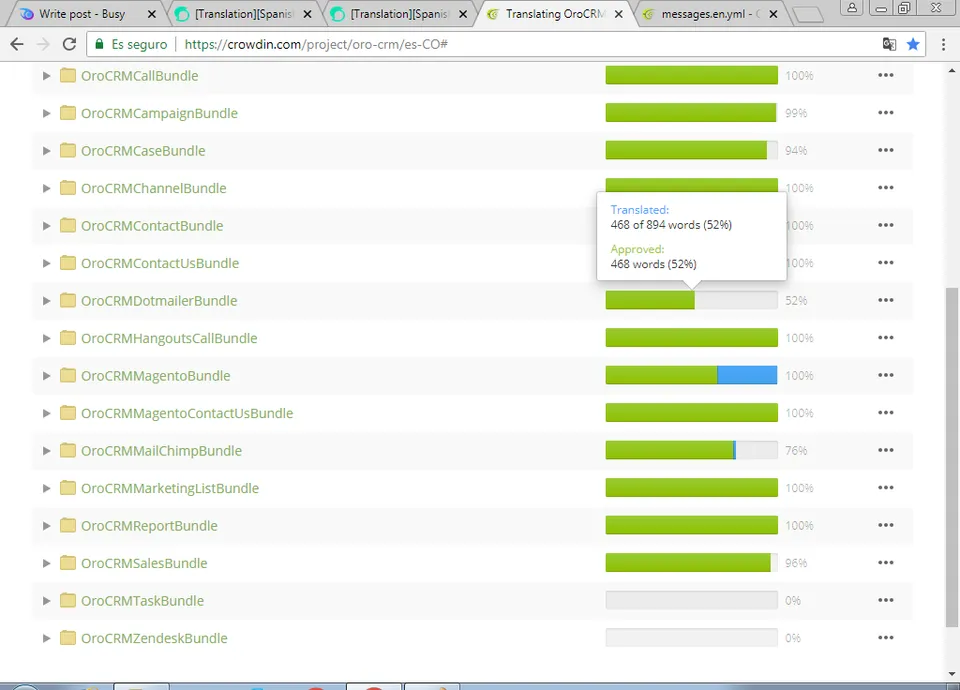Open options menu for OroCRMTaskBundle
The image size is (960, 690).
click(x=885, y=600)
